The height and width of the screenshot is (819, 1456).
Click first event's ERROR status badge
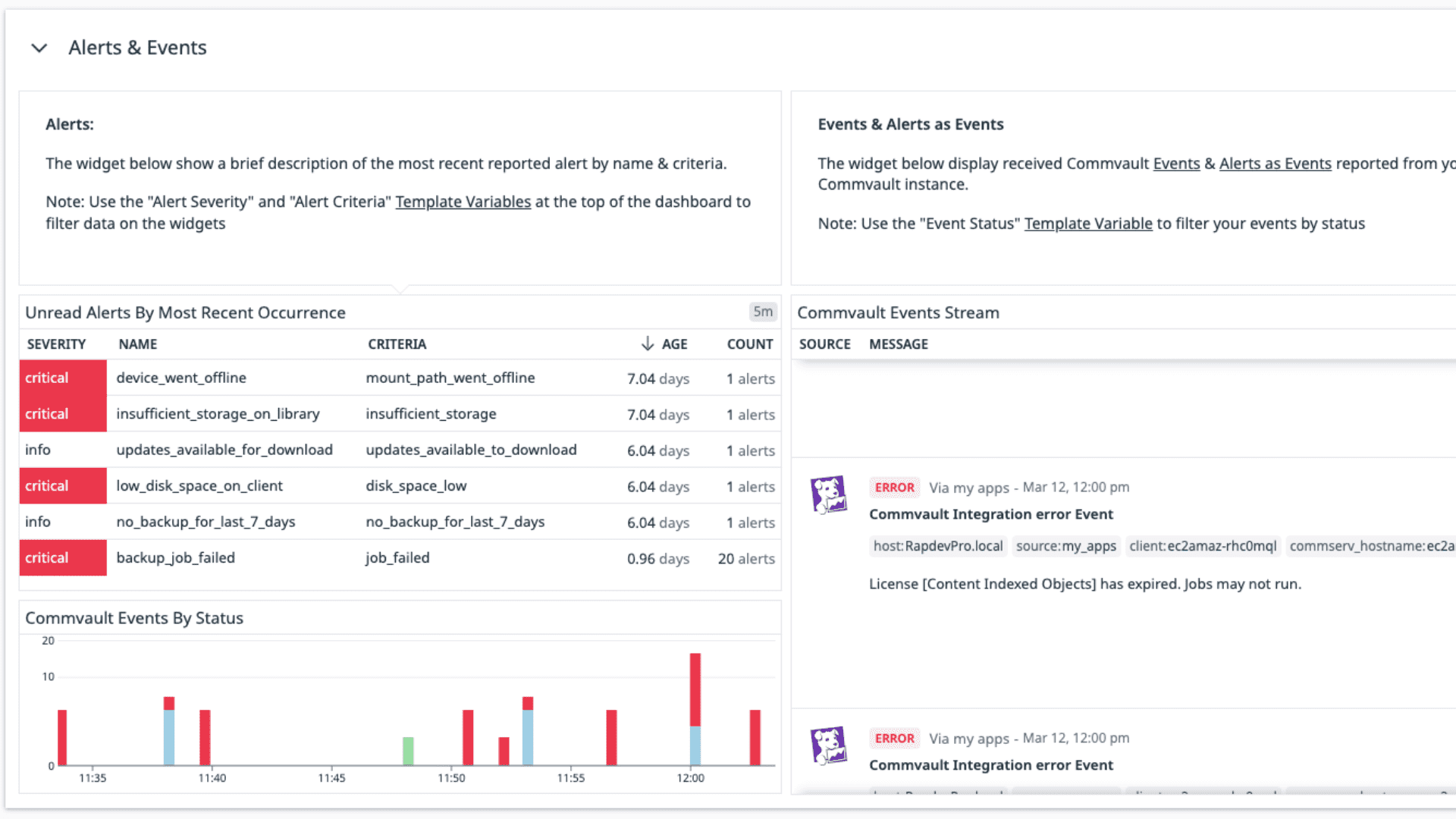point(895,488)
